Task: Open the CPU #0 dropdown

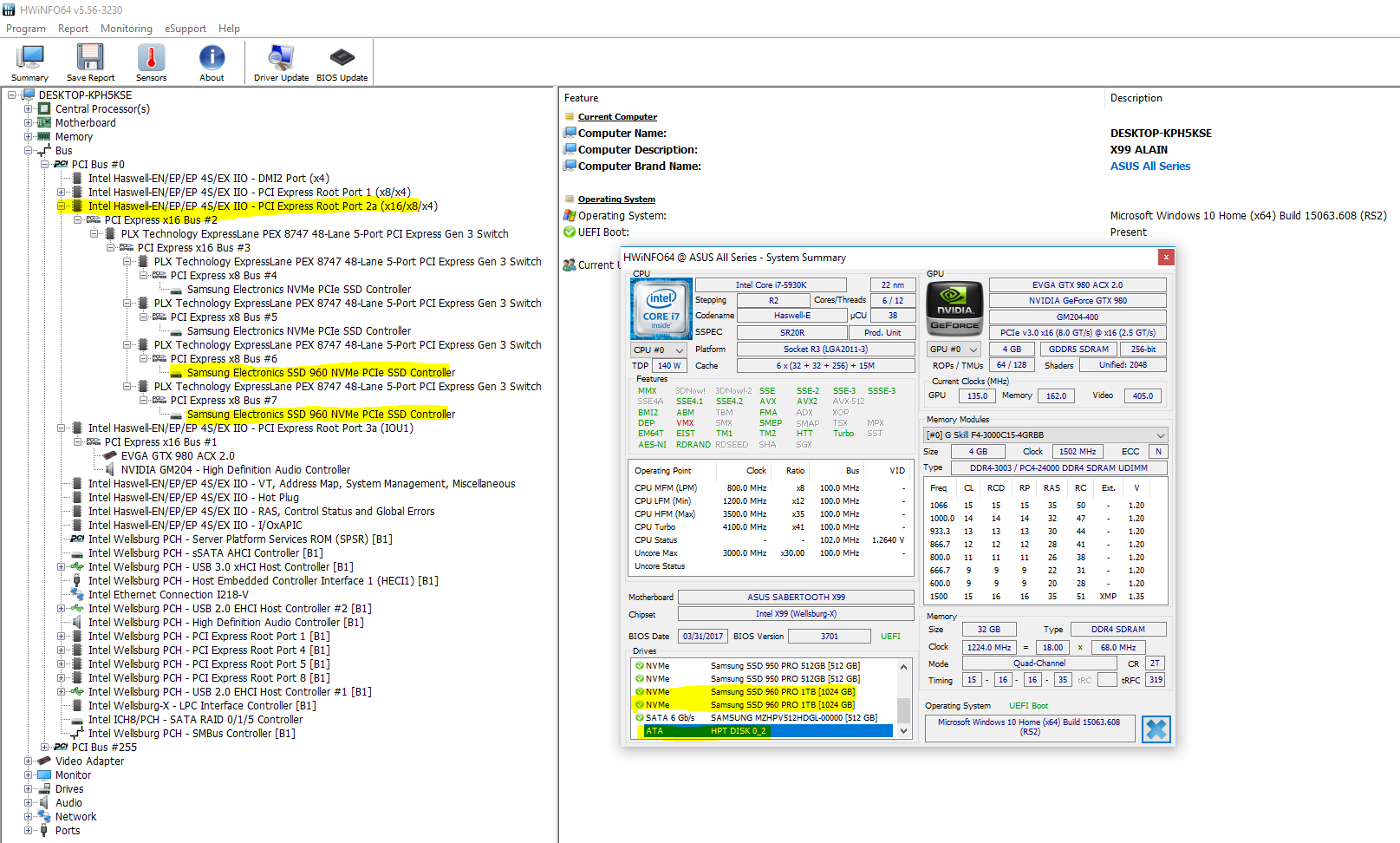Action: [x=659, y=350]
